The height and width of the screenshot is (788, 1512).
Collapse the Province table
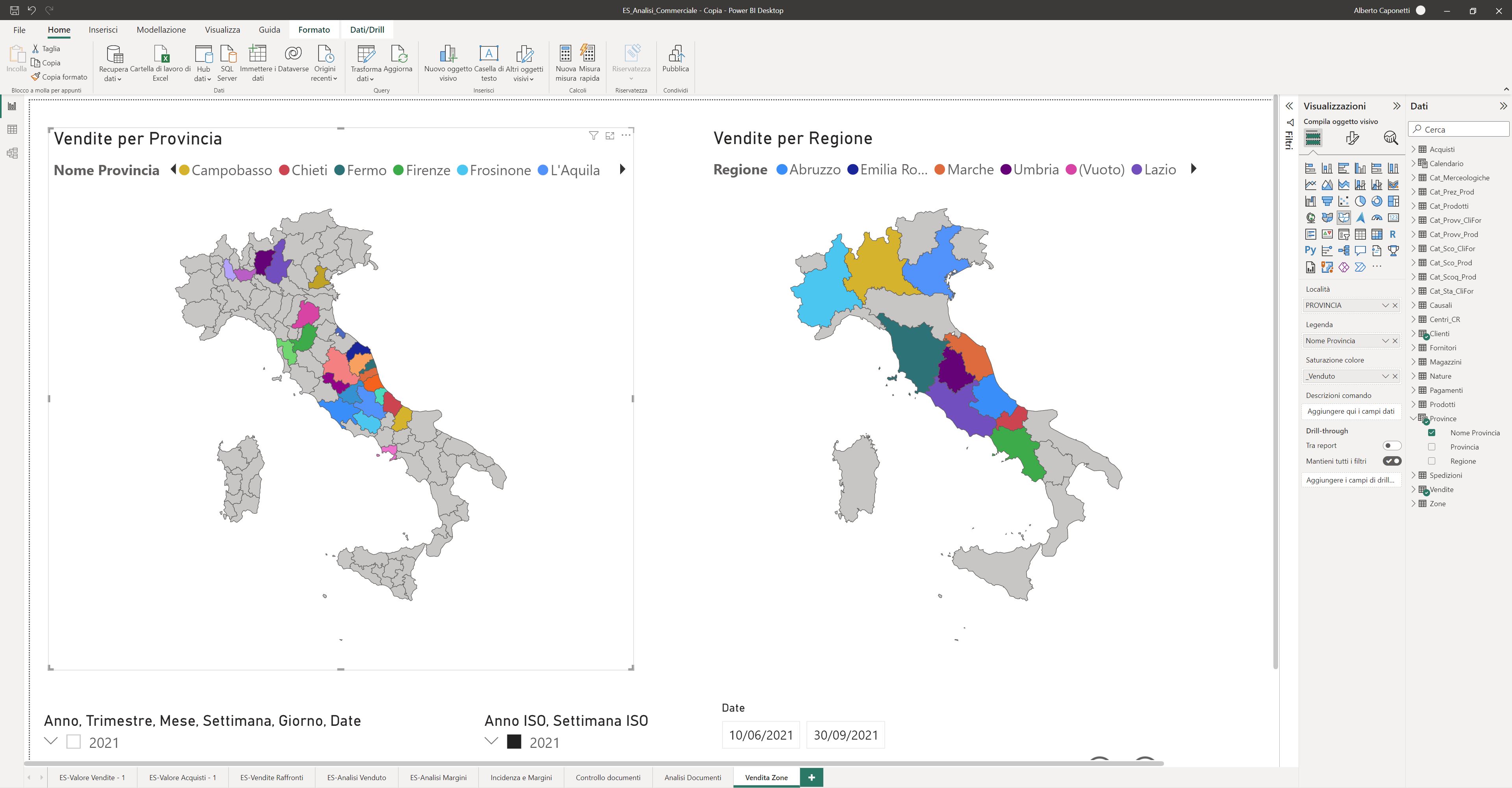coord(1414,418)
